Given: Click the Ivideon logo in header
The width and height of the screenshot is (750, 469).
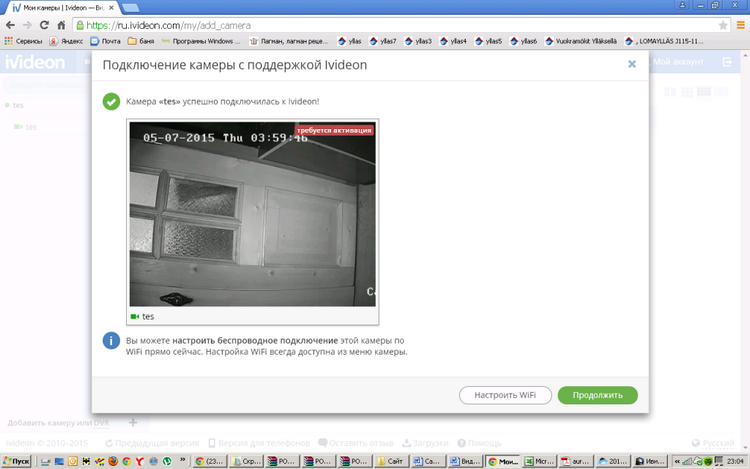Looking at the screenshot, I should tap(34, 62).
